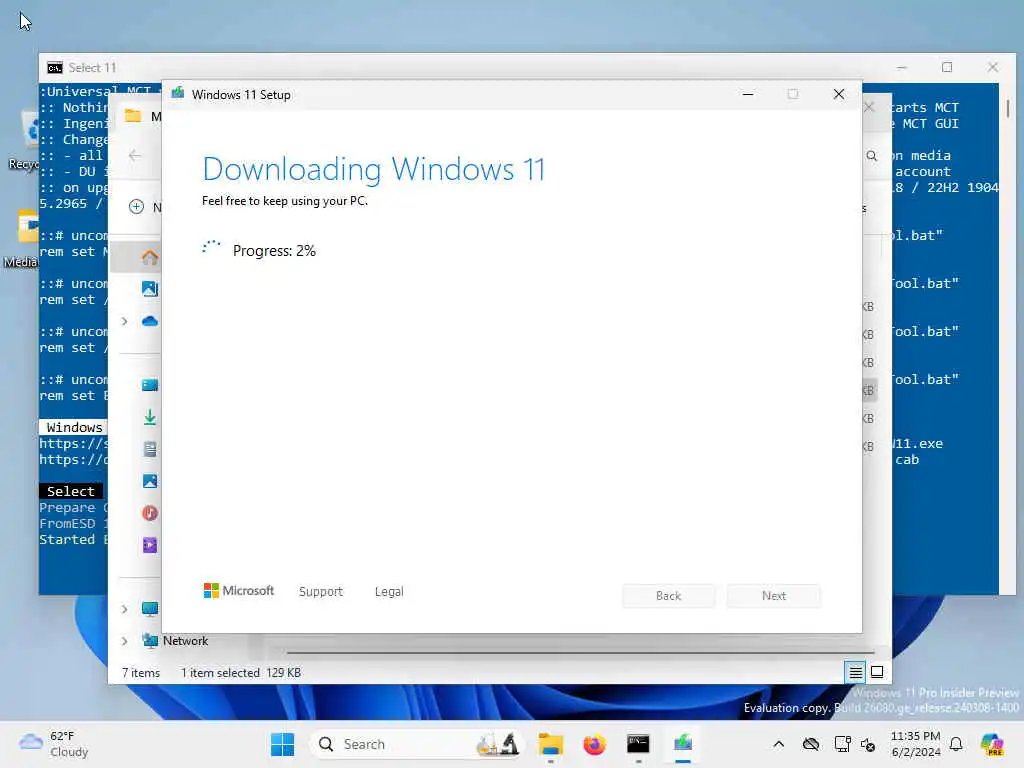Image resolution: width=1024 pixels, height=768 pixels.
Task: Launch Firefox from the taskbar
Action: coord(594,744)
